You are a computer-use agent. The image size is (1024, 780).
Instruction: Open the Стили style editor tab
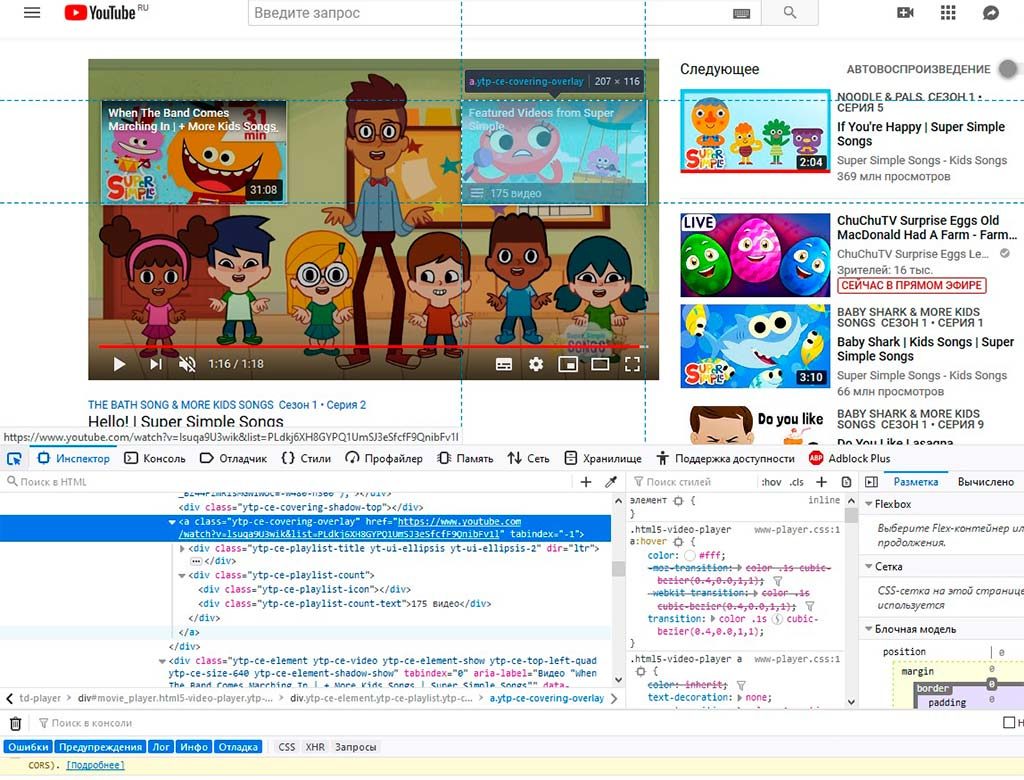[306, 459]
